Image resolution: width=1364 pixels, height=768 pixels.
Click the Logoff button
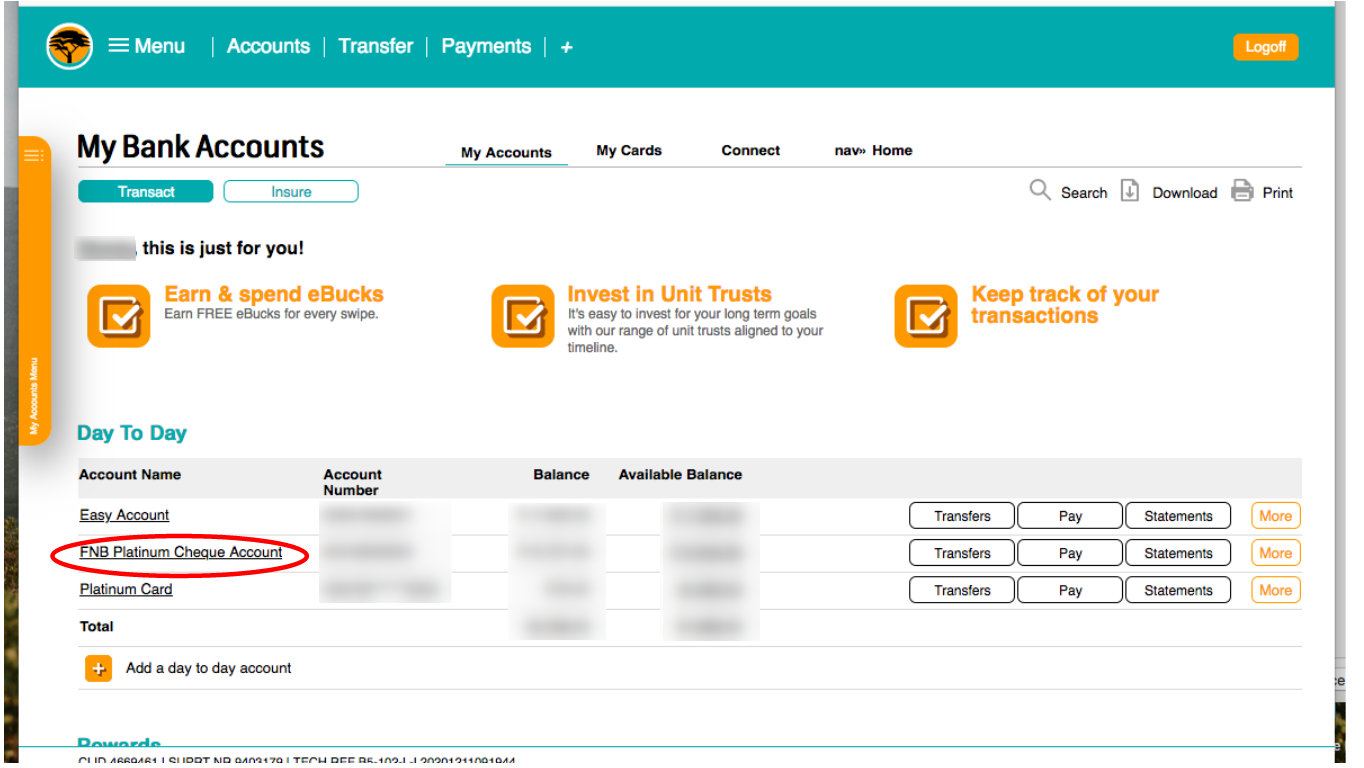point(1265,47)
